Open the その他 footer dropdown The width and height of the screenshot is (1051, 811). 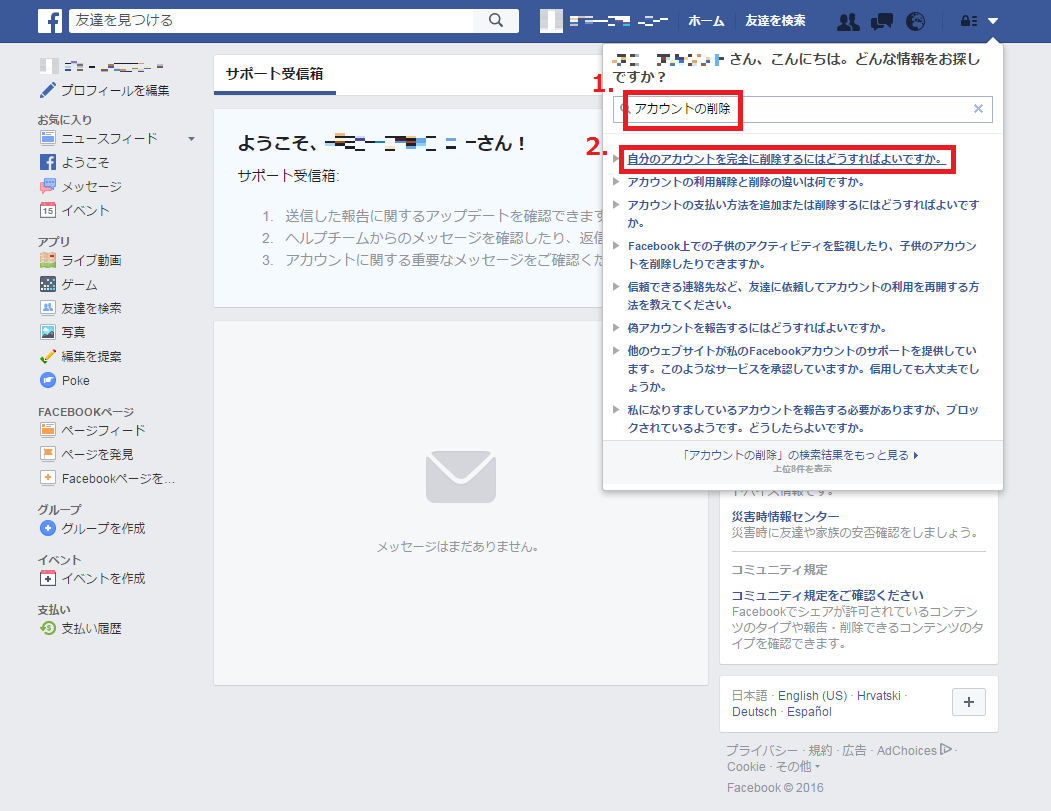tap(797, 767)
